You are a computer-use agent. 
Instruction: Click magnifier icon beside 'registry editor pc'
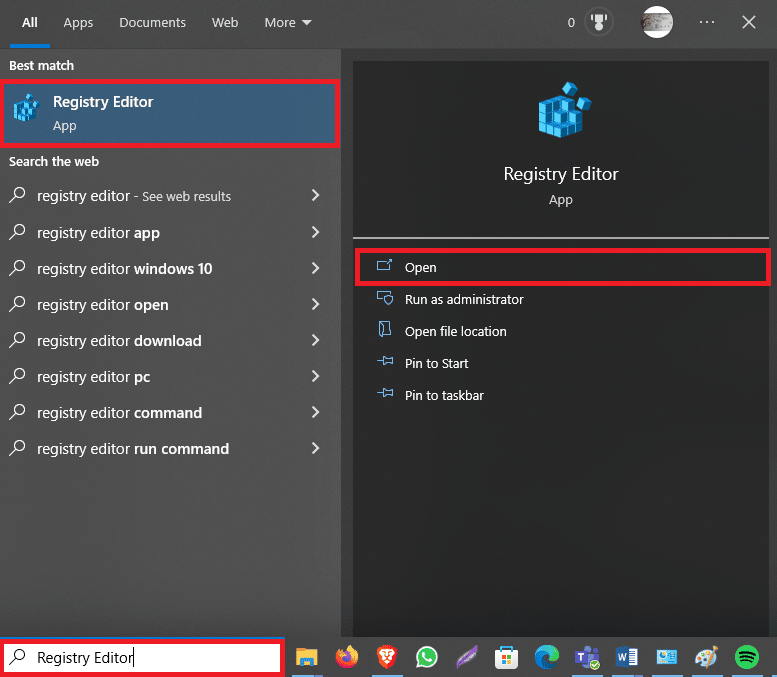[x=17, y=376]
